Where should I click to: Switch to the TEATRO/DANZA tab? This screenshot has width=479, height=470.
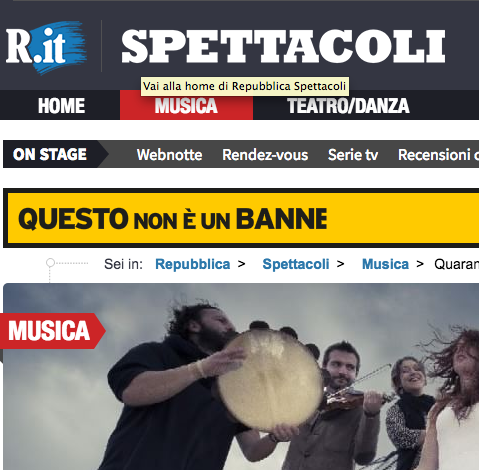(x=348, y=106)
